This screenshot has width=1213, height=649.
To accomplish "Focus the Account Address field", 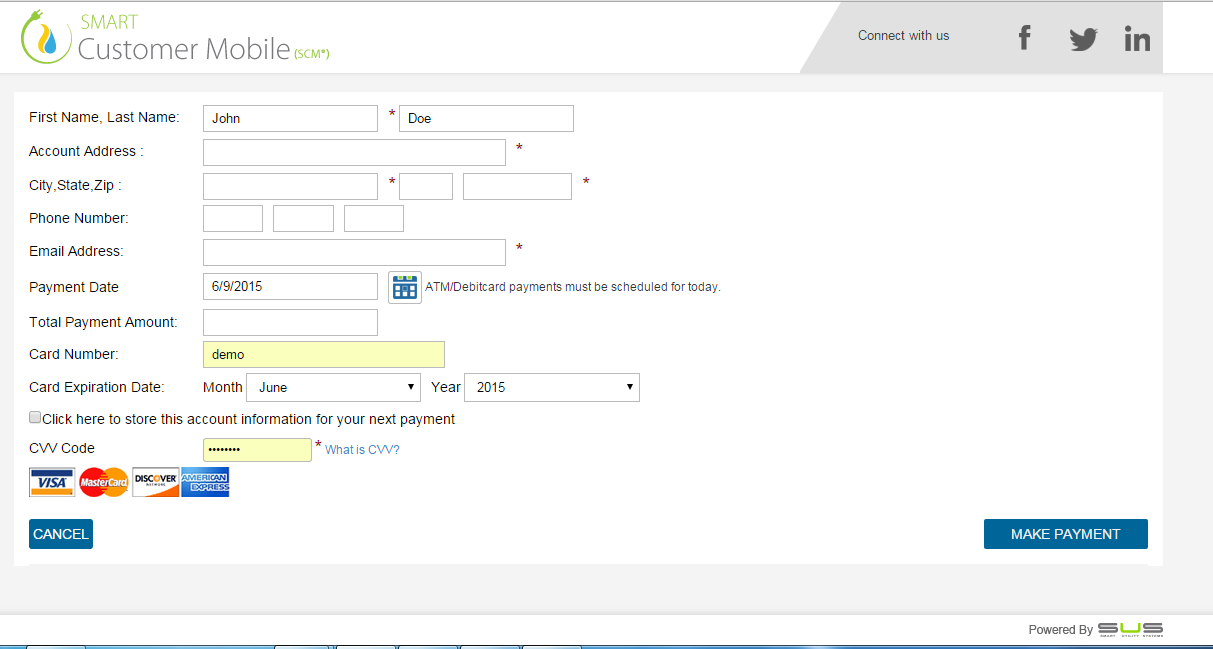I will coord(354,152).
